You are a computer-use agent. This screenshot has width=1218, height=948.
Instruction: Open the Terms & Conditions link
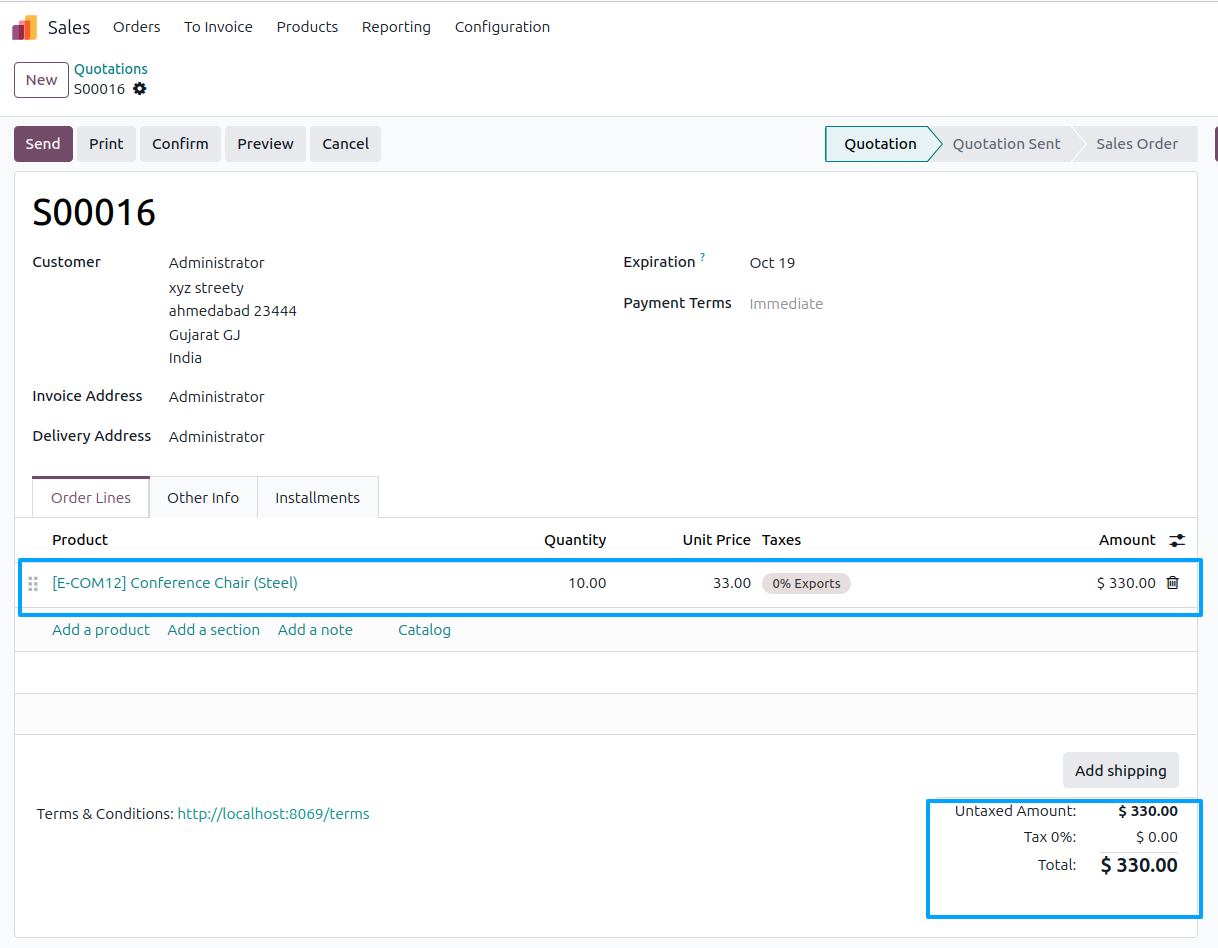[x=274, y=814]
